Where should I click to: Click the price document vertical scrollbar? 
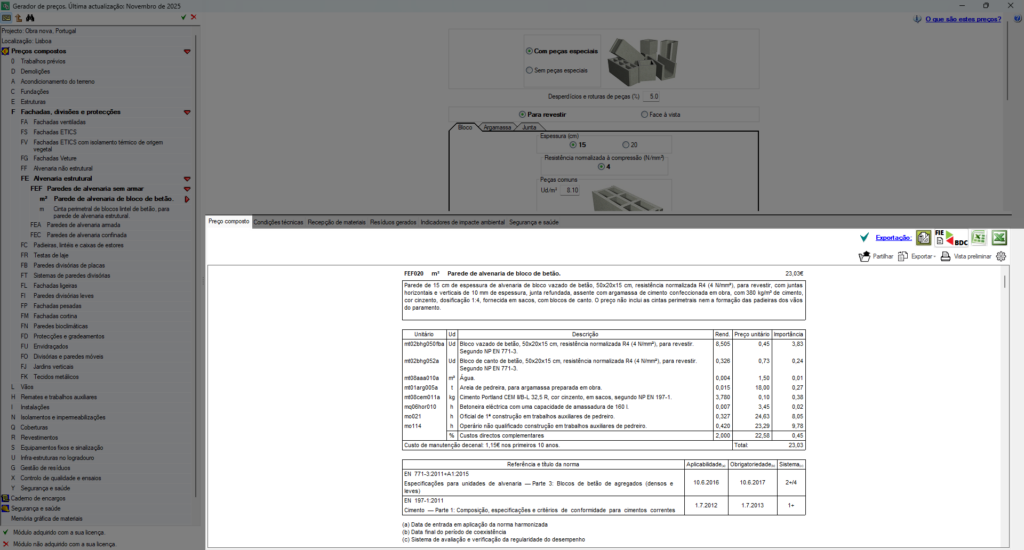click(1004, 282)
